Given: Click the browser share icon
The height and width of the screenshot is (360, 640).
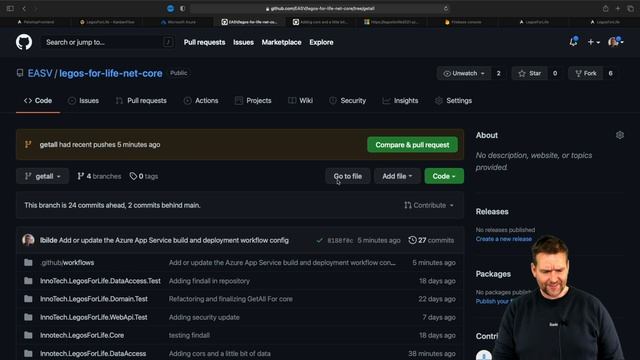Looking at the screenshot, I should pyautogui.click(x=606, y=9).
